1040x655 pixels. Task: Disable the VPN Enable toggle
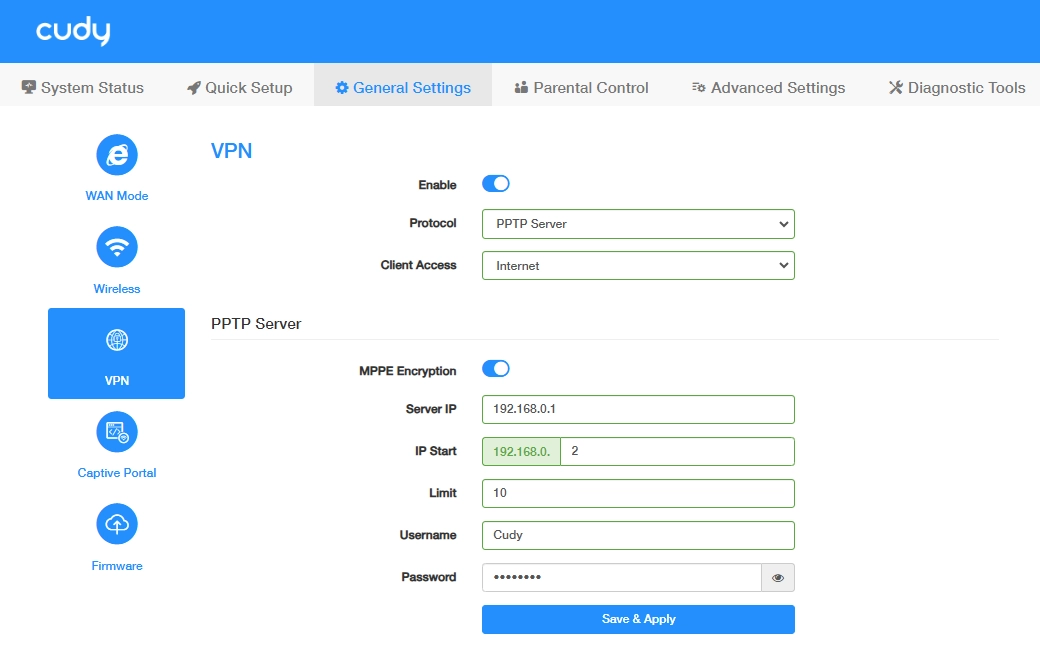496,184
